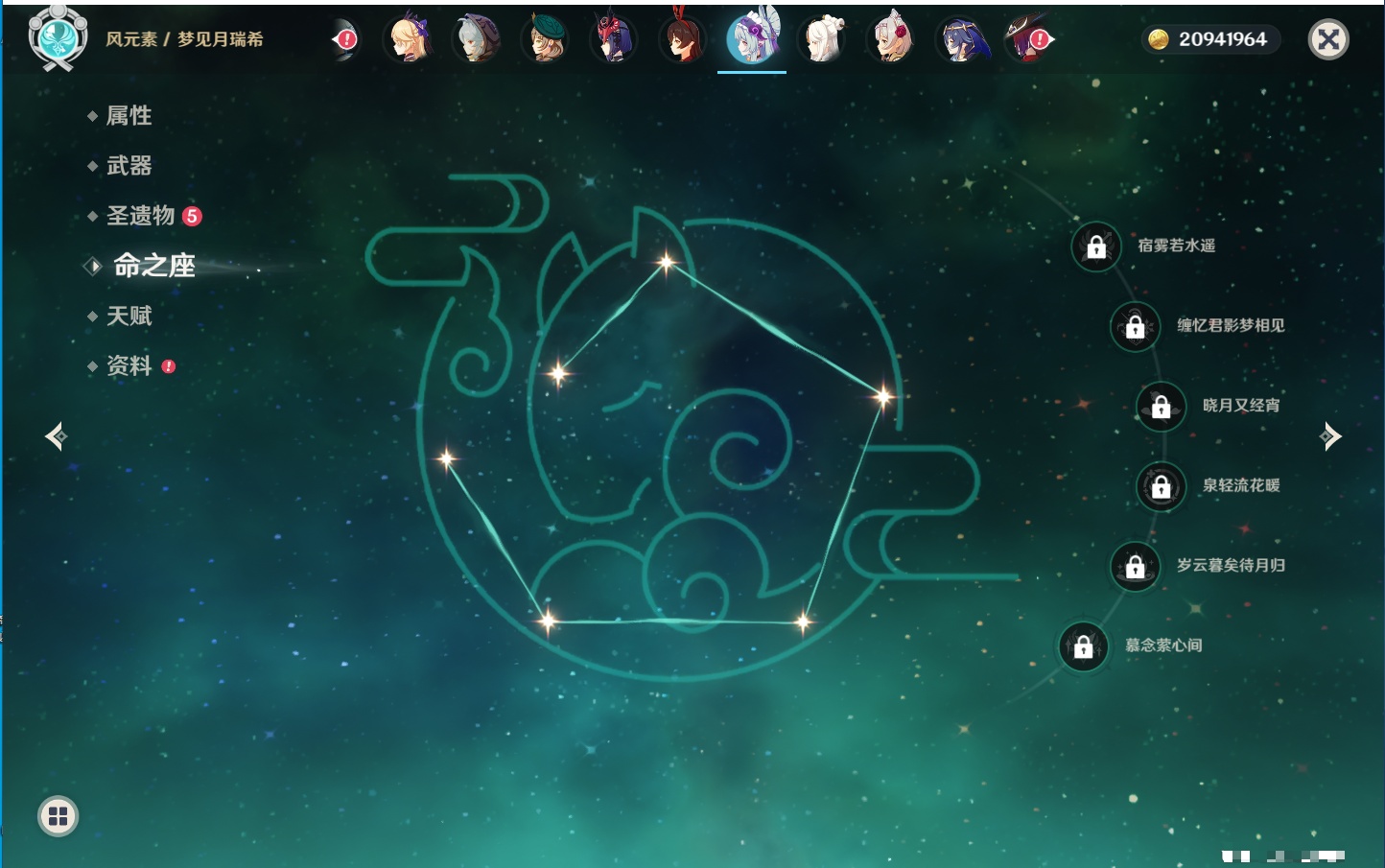Click the Mora balance 20941964
The image size is (1385, 868).
1209,39
